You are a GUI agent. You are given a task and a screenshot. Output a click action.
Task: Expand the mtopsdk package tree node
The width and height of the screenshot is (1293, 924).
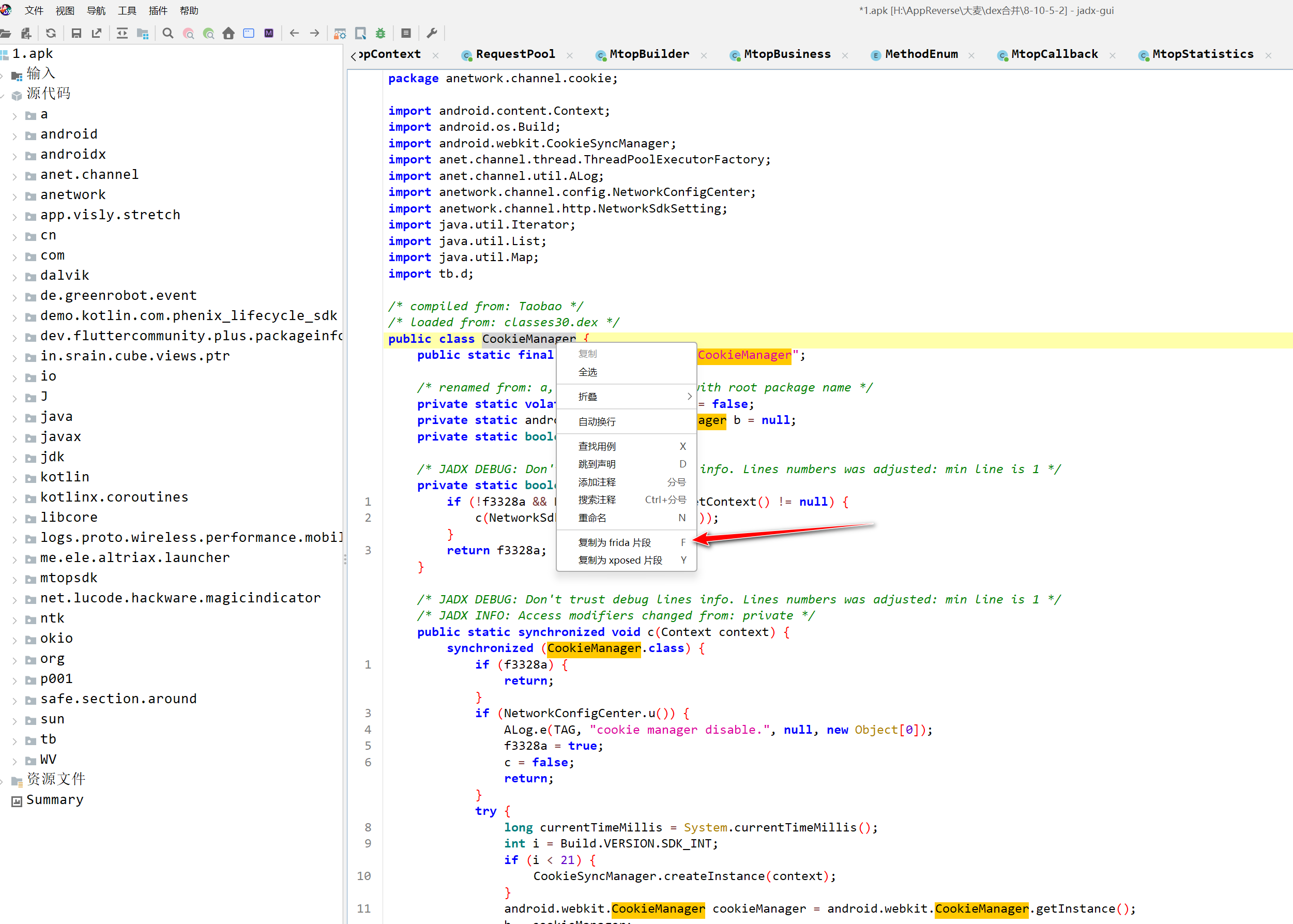[x=15, y=580]
